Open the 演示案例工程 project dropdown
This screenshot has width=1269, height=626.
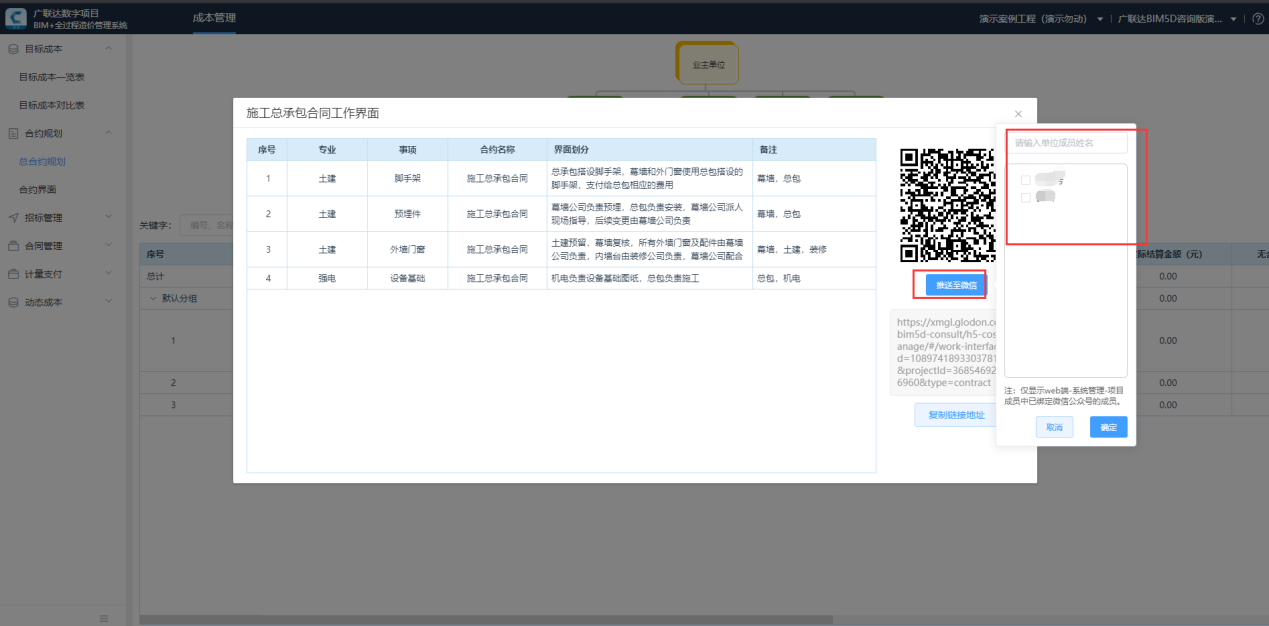point(1041,19)
